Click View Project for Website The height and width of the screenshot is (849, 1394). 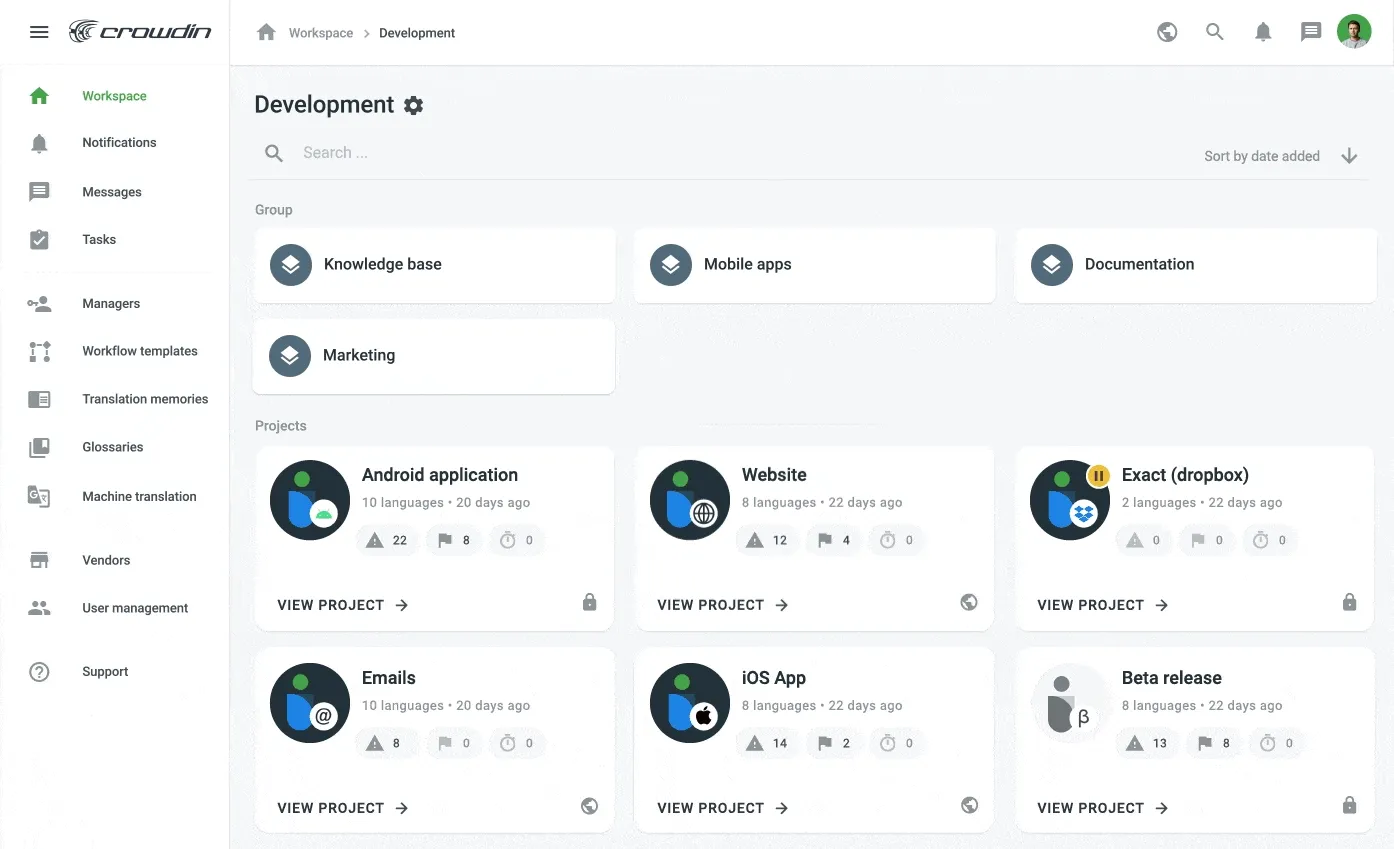722,605
